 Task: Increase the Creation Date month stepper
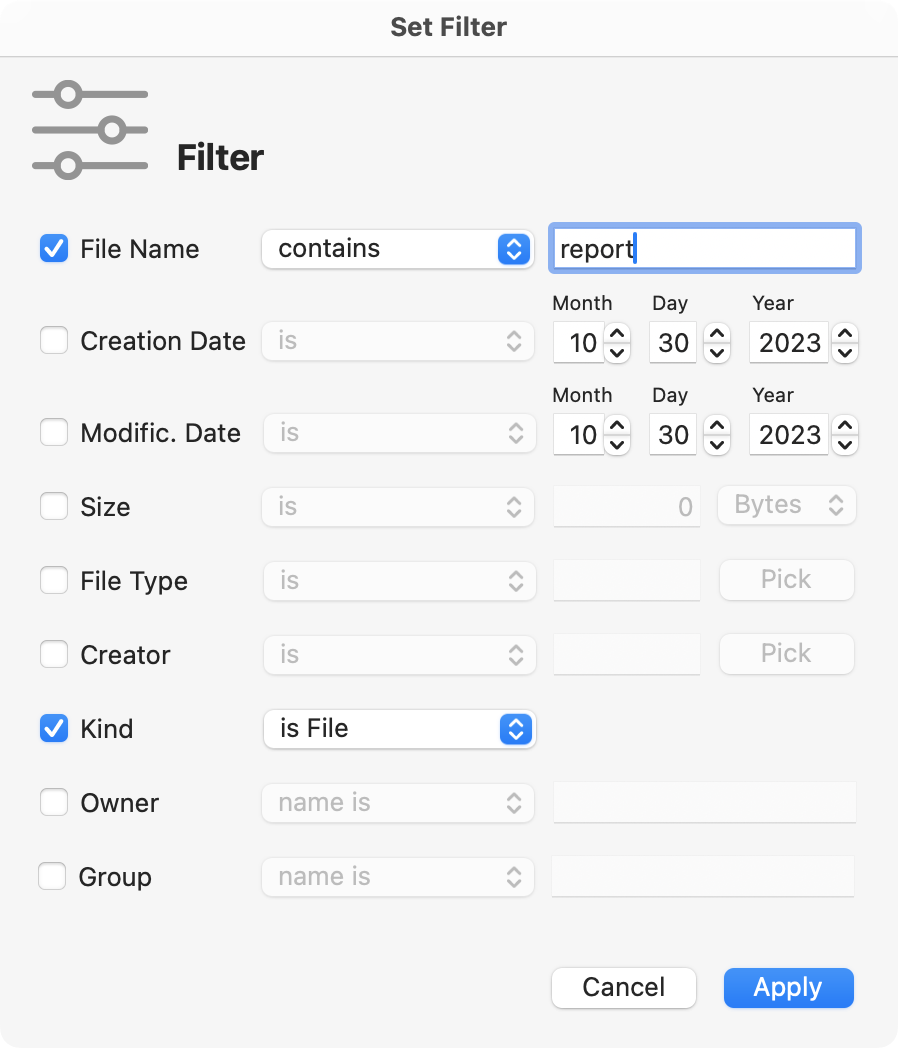pos(617,333)
